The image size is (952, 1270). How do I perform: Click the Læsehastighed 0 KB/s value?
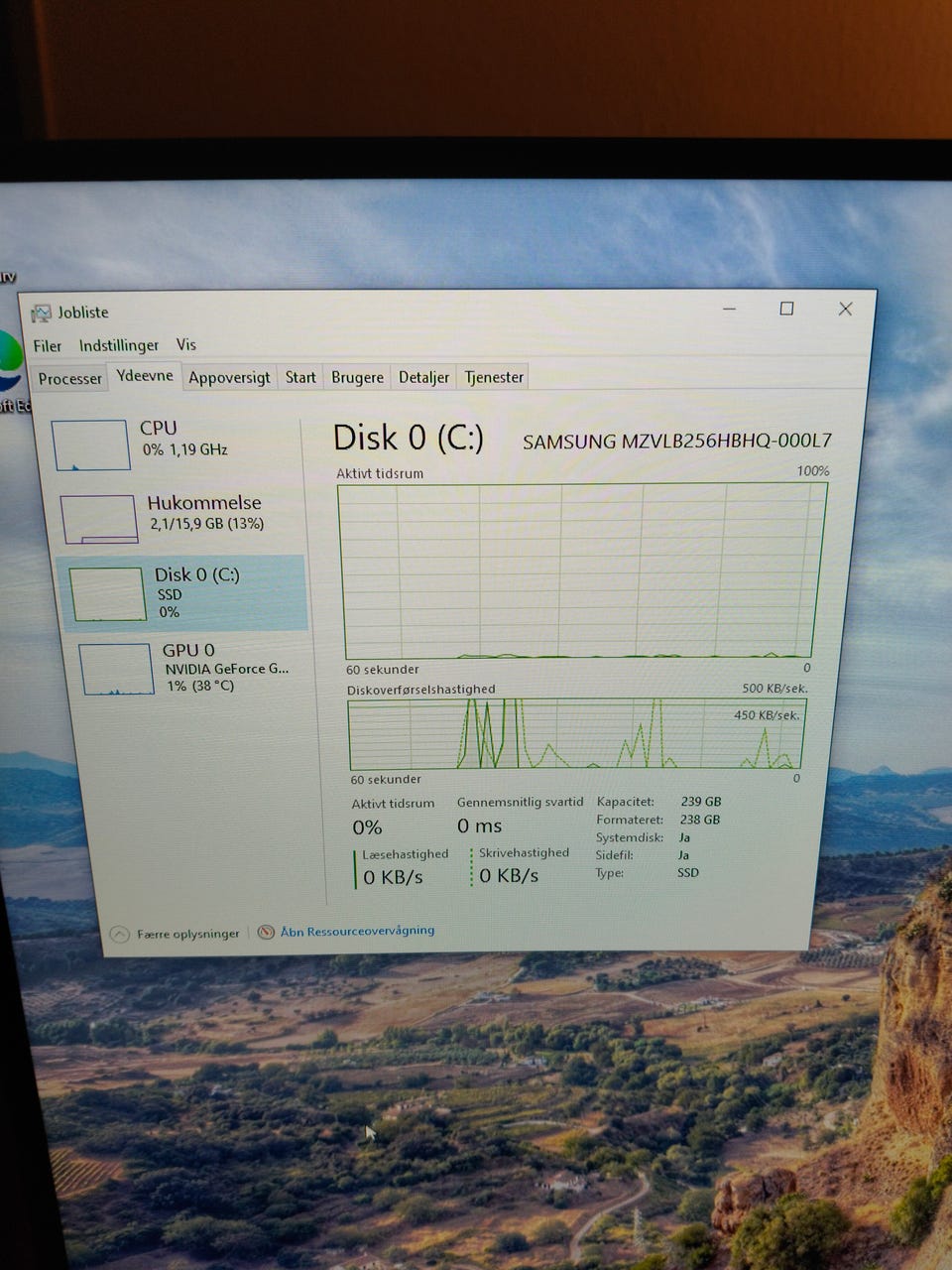pyautogui.click(x=393, y=877)
